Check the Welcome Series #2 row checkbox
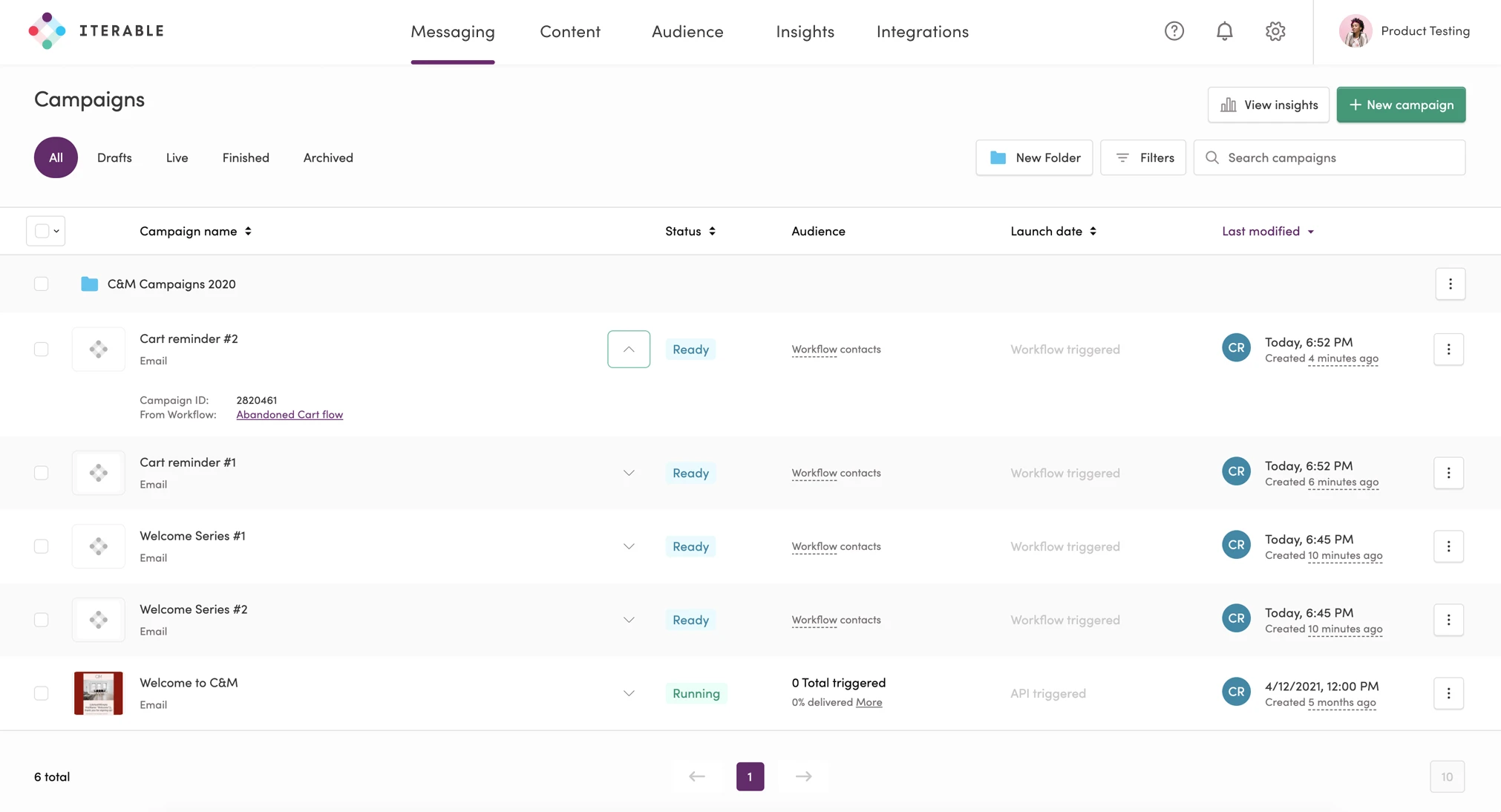The height and width of the screenshot is (812, 1501). pyautogui.click(x=42, y=620)
